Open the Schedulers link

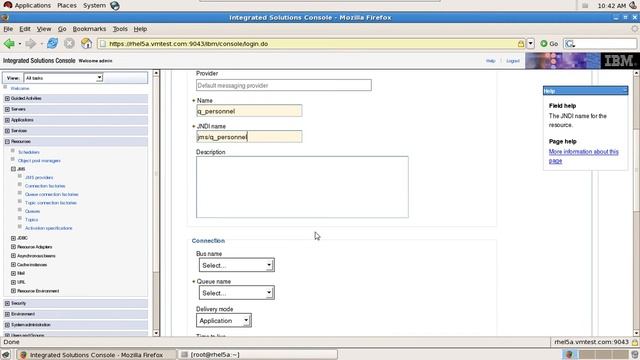tap(29, 152)
